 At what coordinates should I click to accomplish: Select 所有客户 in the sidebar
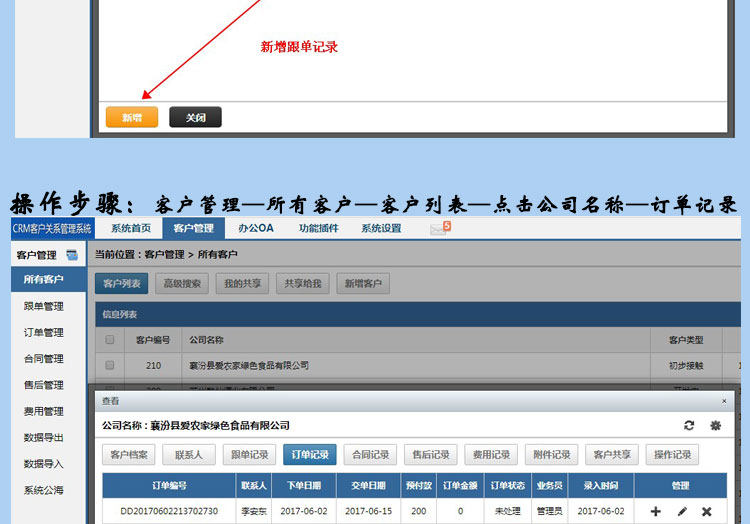[x=48, y=279]
